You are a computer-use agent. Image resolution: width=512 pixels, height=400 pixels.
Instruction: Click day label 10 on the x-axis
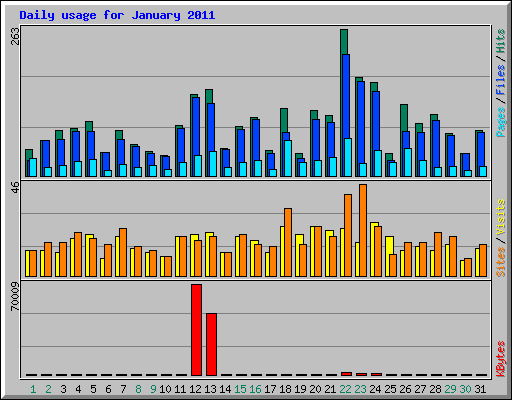click(x=165, y=389)
